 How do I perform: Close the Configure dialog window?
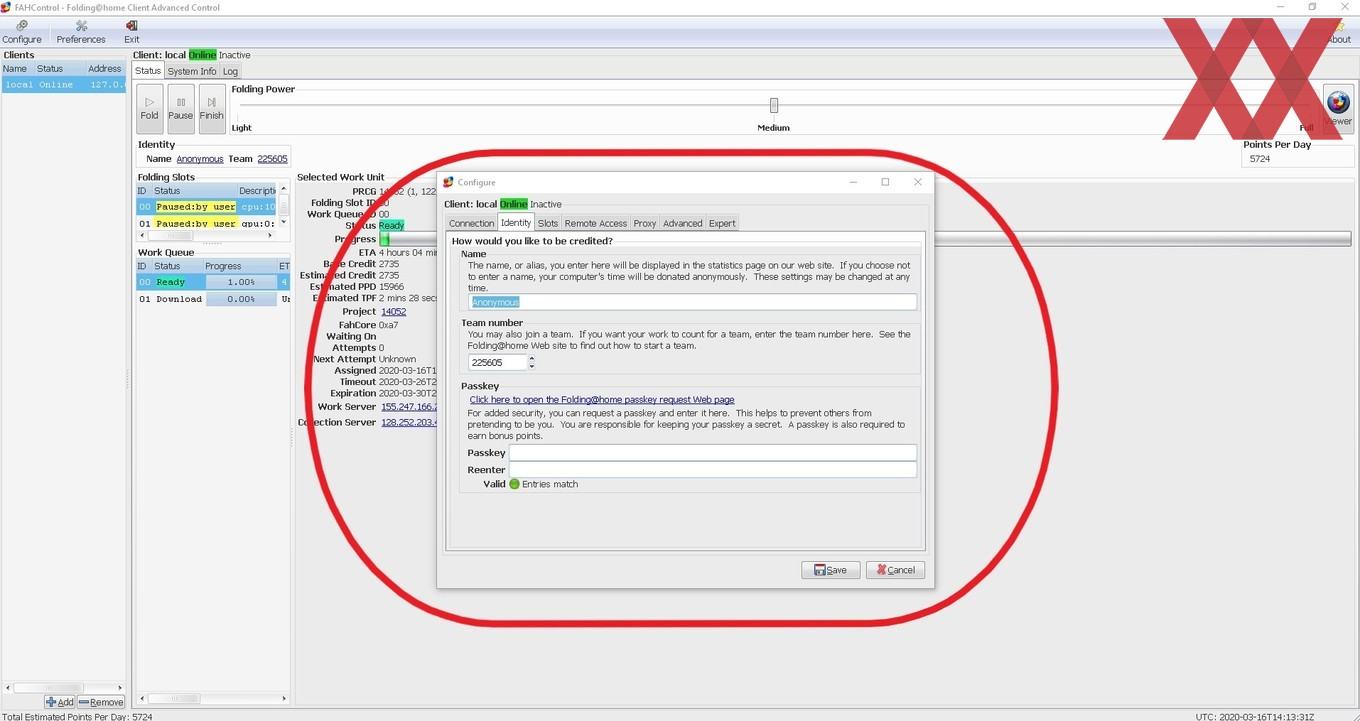click(x=918, y=182)
